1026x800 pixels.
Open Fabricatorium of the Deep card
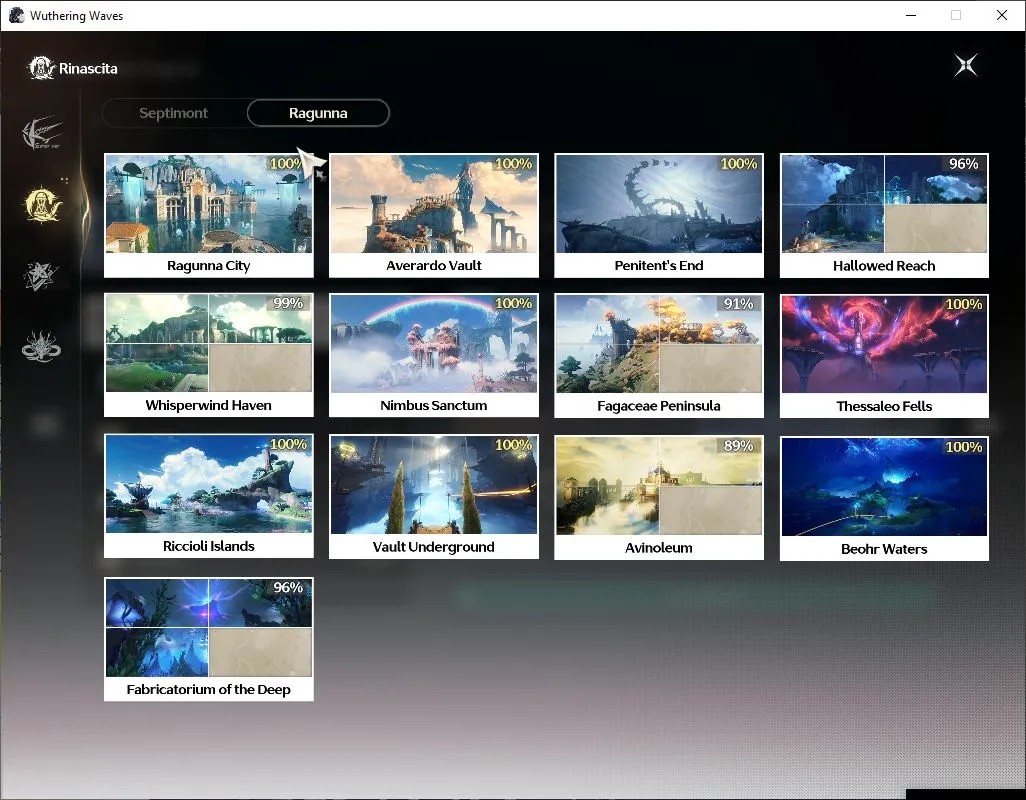click(x=209, y=639)
